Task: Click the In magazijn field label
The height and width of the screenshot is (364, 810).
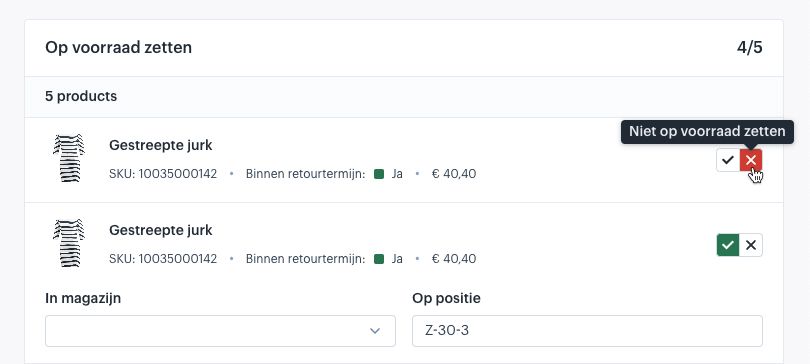Action: pyautogui.click(x=83, y=298)
